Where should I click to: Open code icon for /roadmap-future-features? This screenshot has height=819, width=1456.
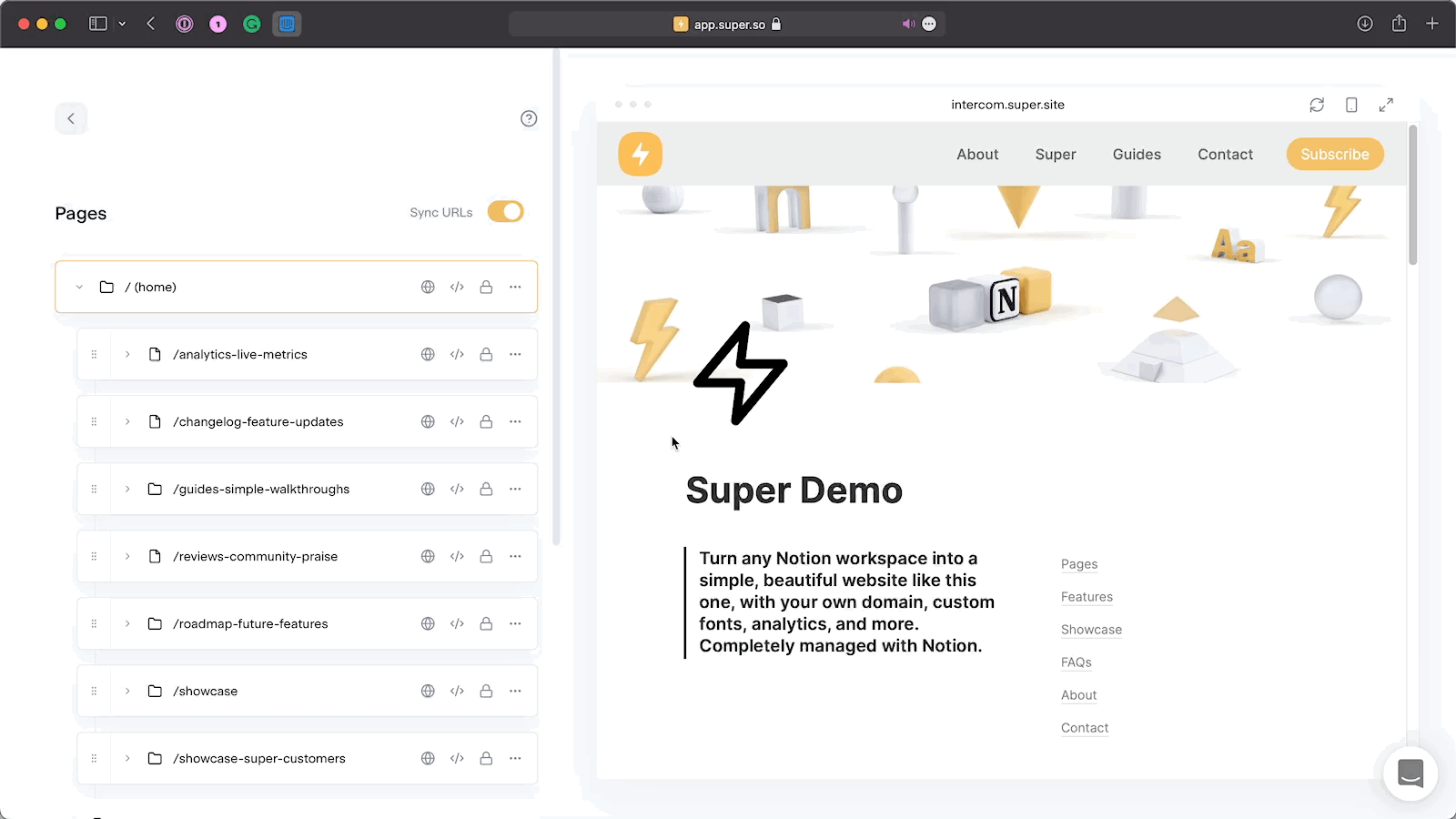[457, 623]
